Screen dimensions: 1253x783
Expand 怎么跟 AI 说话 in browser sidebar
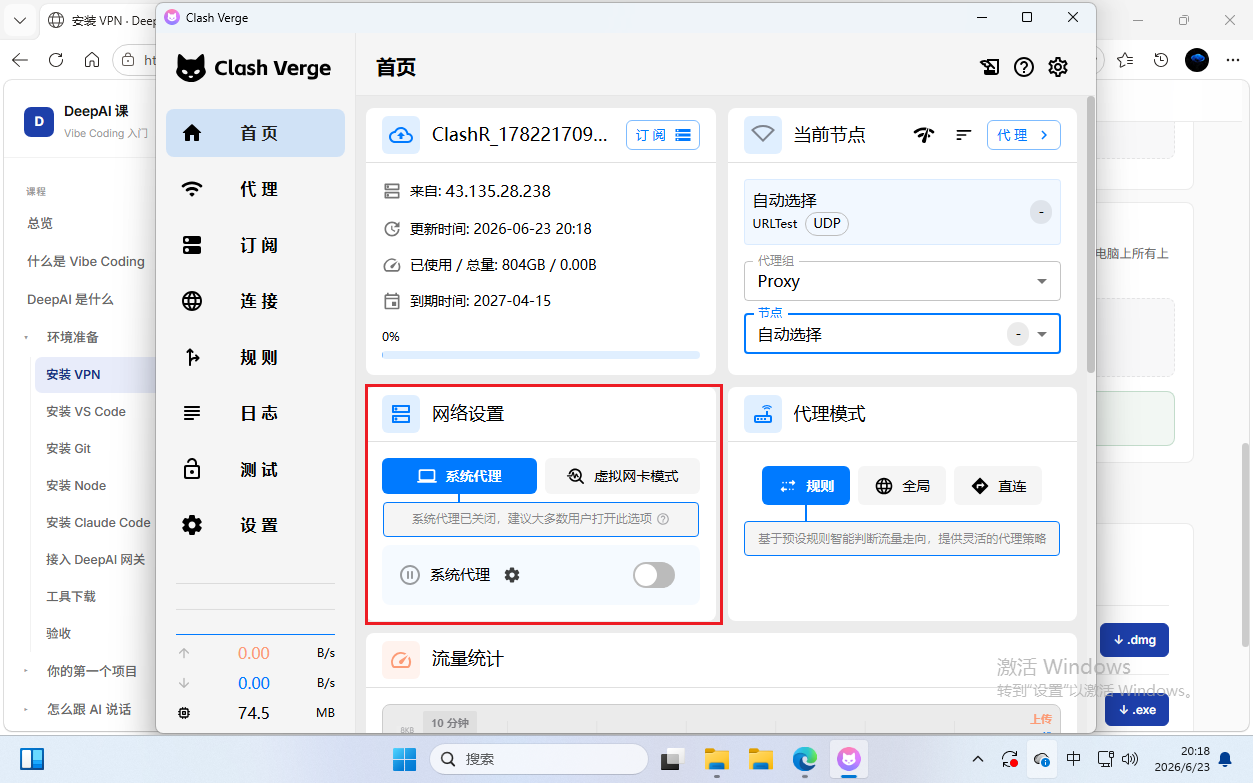(x=27, y=709)
